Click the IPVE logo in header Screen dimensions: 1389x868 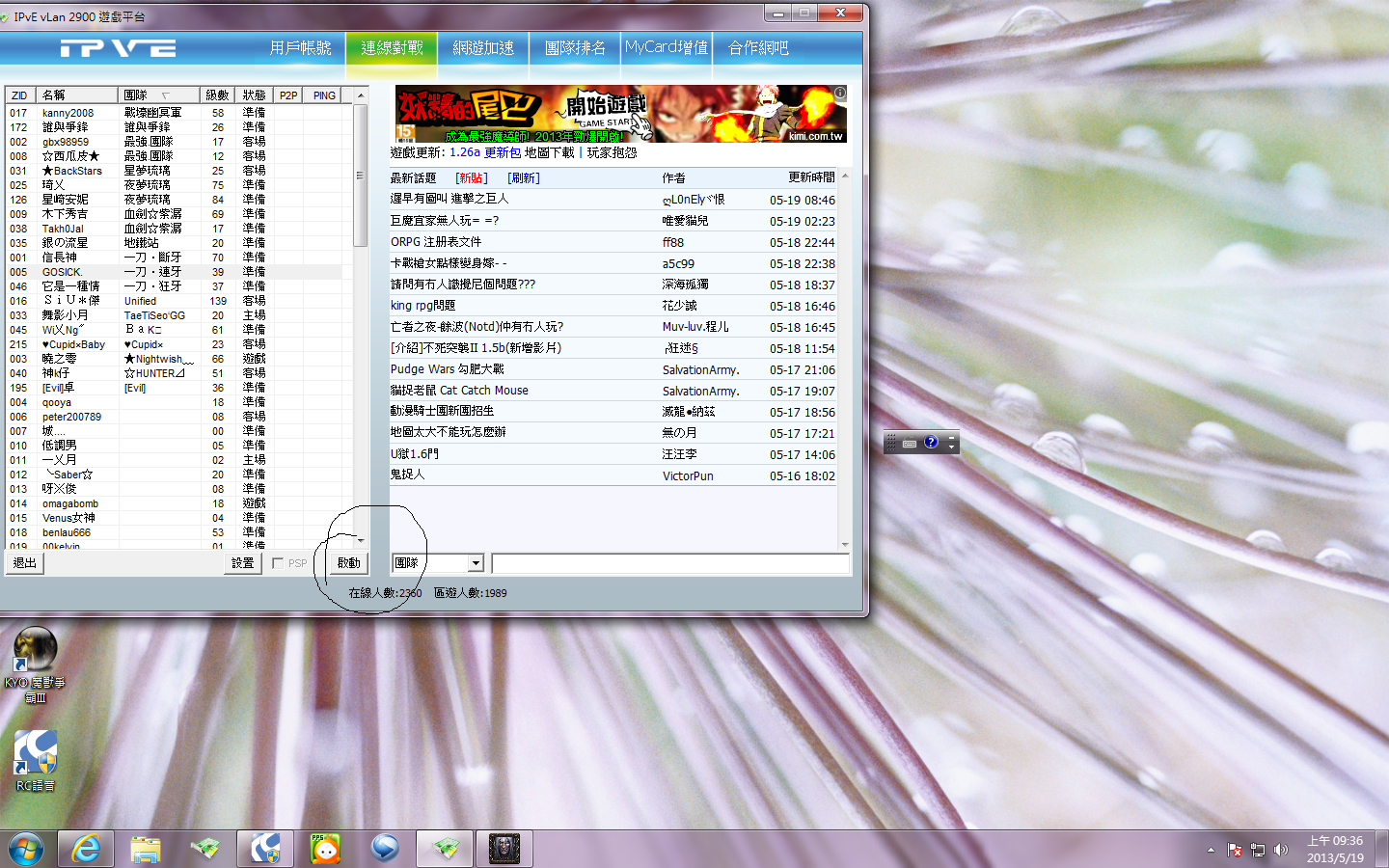[118, 48]
